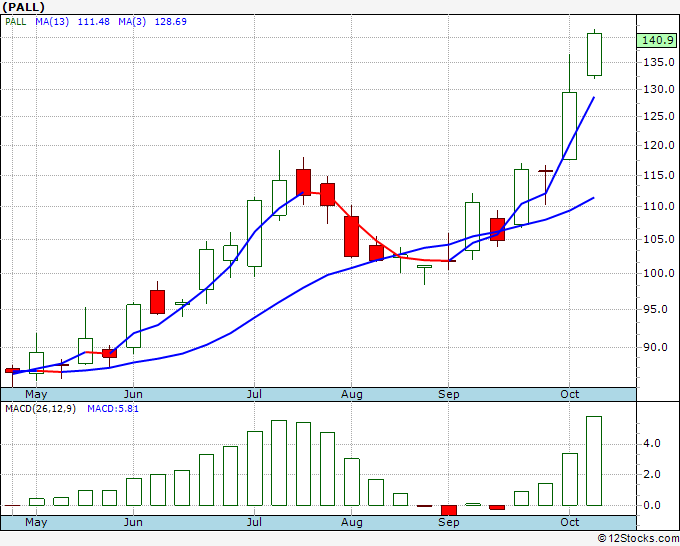Select the Jul marker on price axis

click(x=254, y=394)
